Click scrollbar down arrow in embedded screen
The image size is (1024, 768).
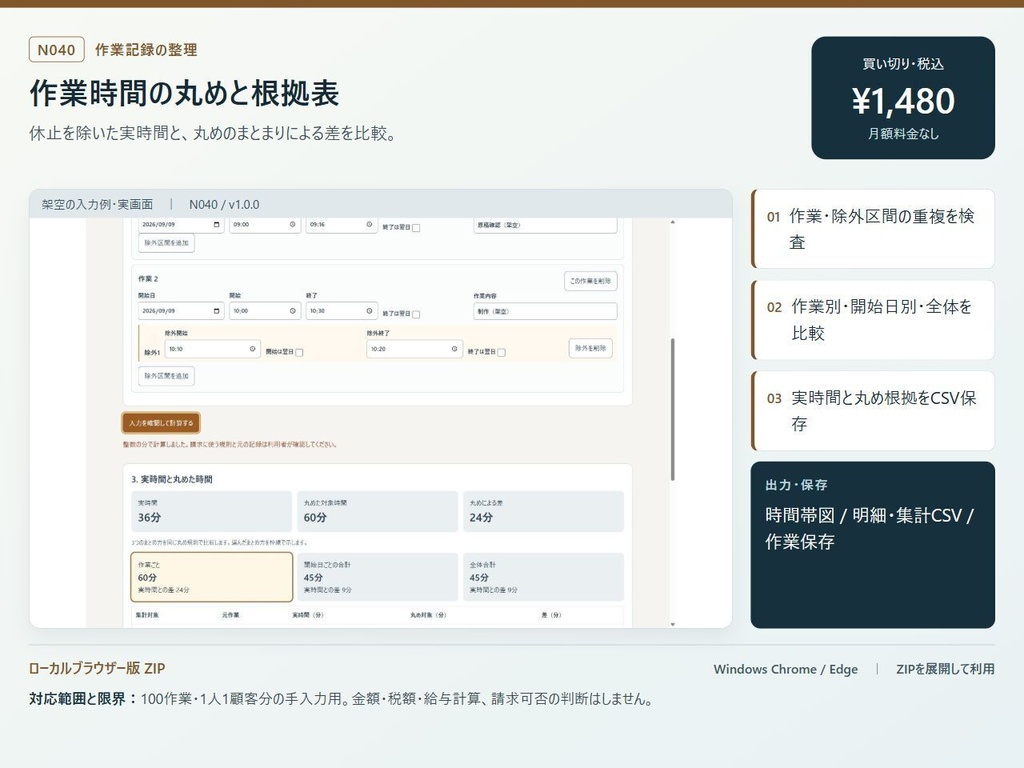673,624
